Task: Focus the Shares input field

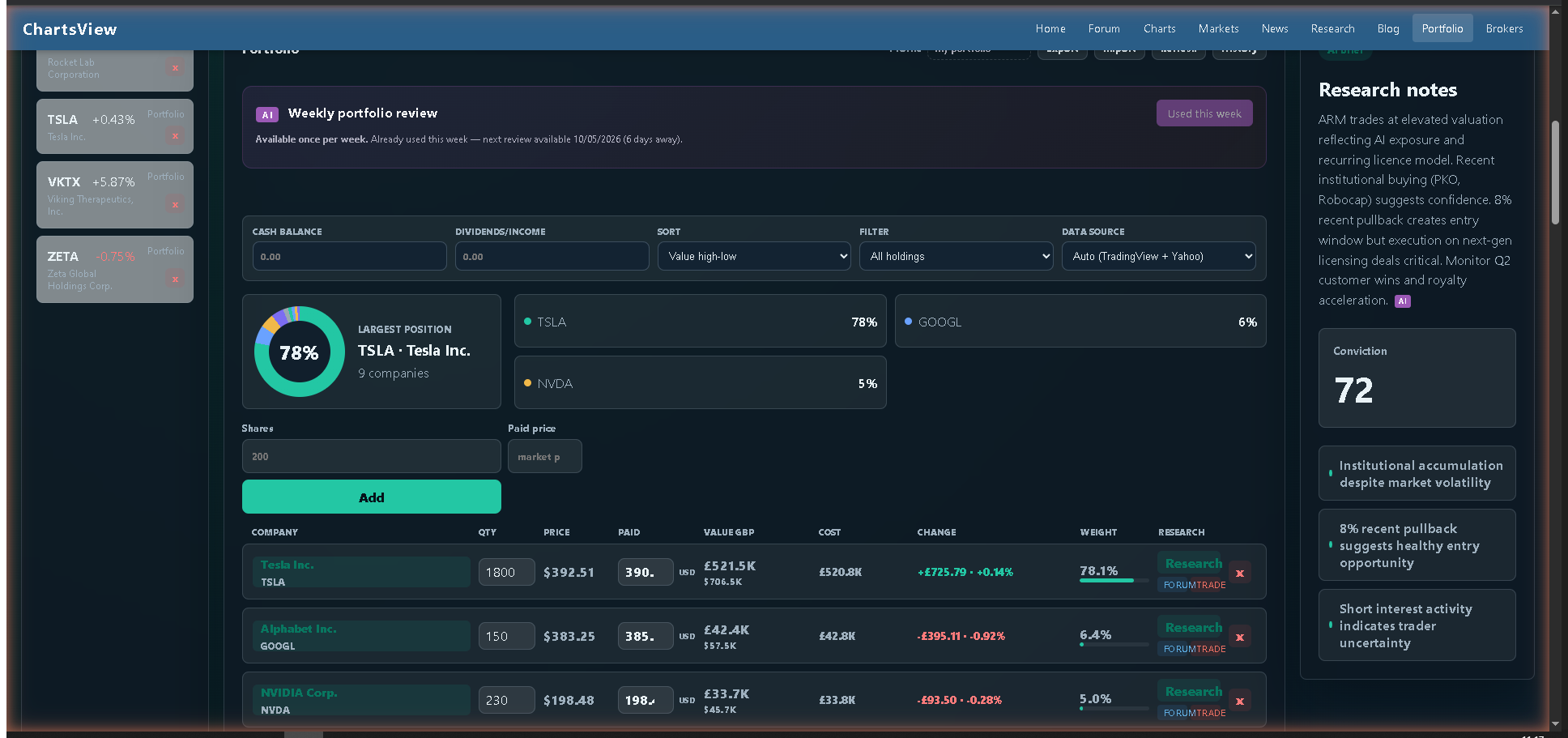Action: coord(372,456)
